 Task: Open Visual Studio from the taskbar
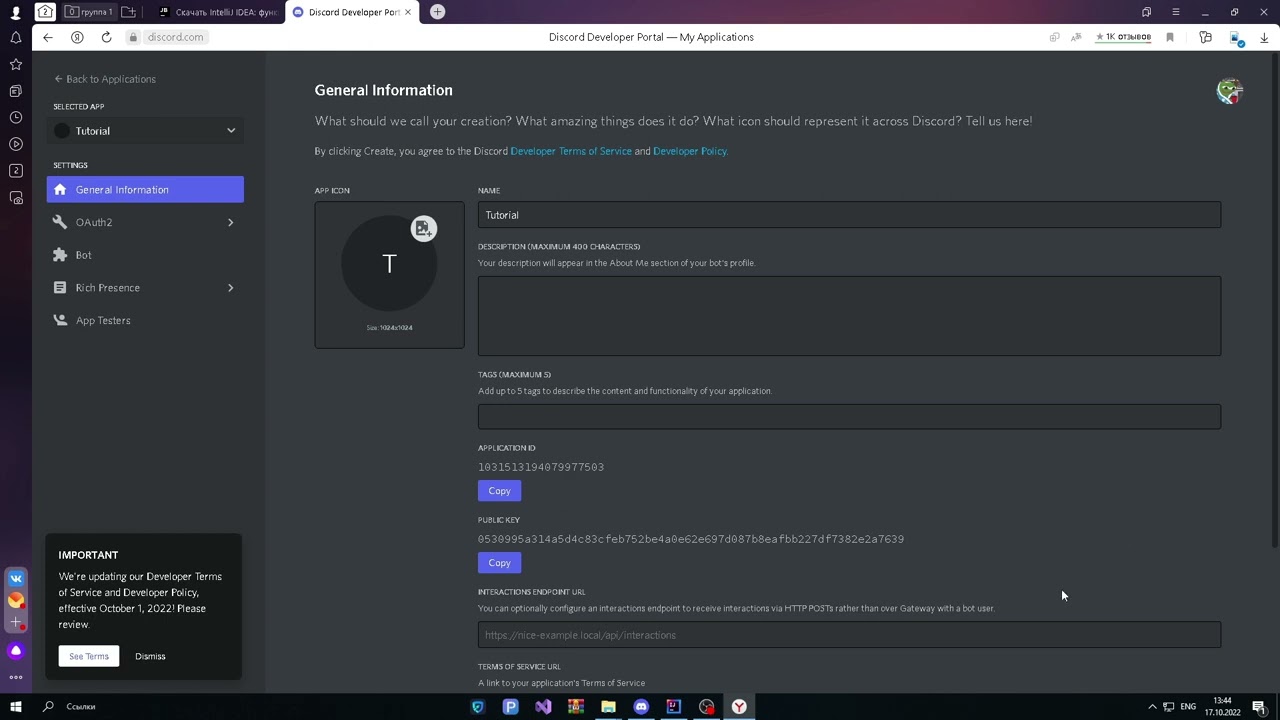tap(543, 707)
